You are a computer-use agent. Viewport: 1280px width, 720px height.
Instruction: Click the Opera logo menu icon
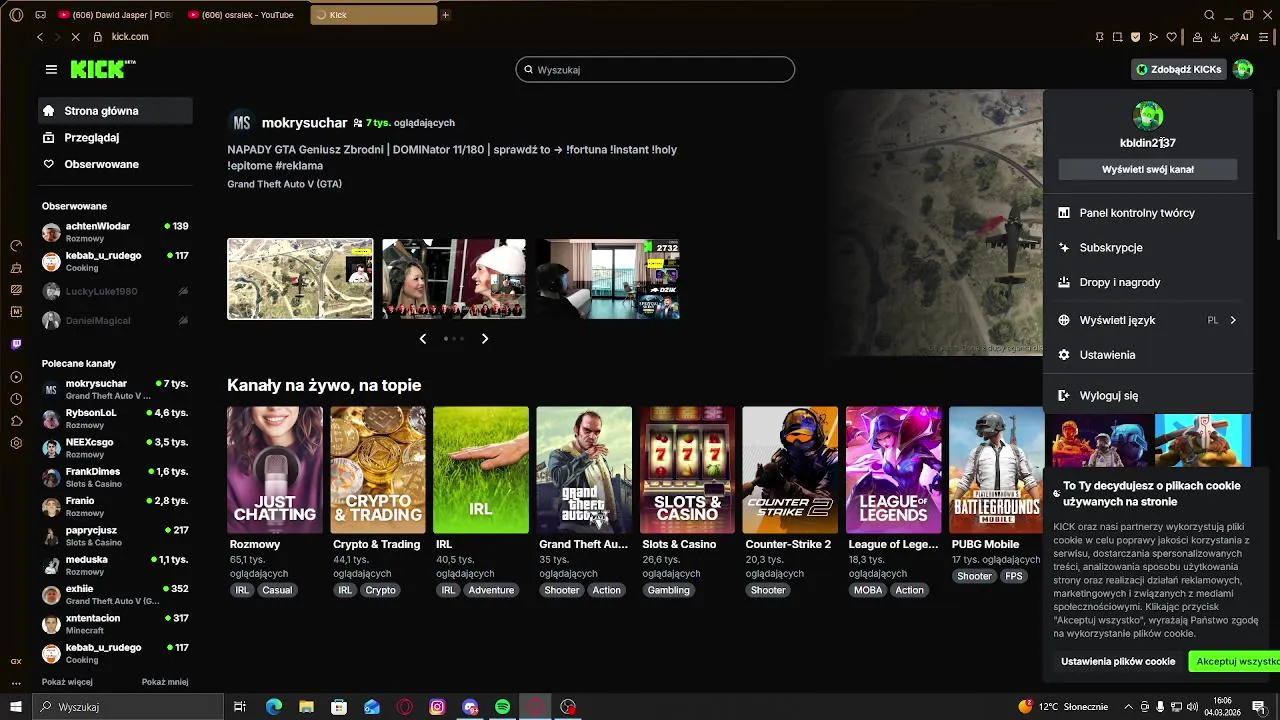point(16,15)
